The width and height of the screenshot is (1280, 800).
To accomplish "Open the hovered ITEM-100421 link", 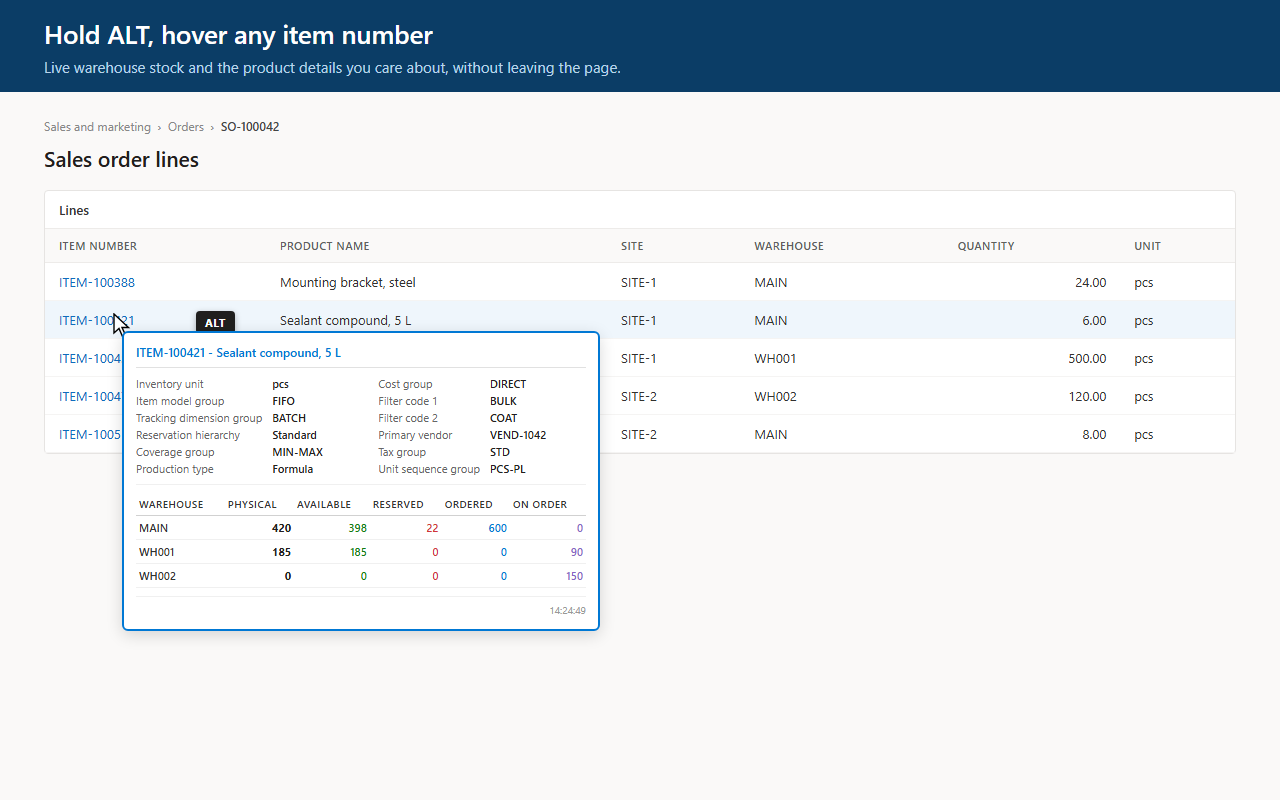I will pos(97,321).
